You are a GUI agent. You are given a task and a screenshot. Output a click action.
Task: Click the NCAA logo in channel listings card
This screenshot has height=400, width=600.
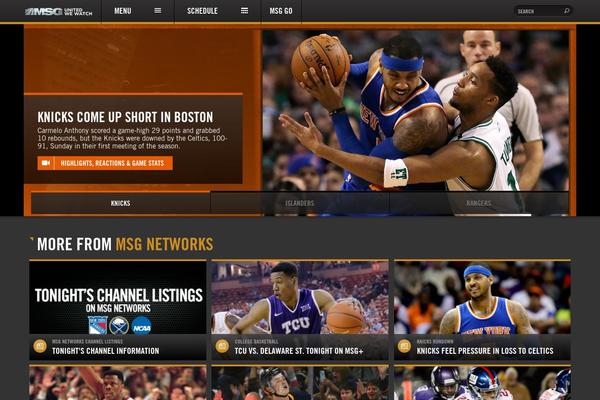pos(141,326)
